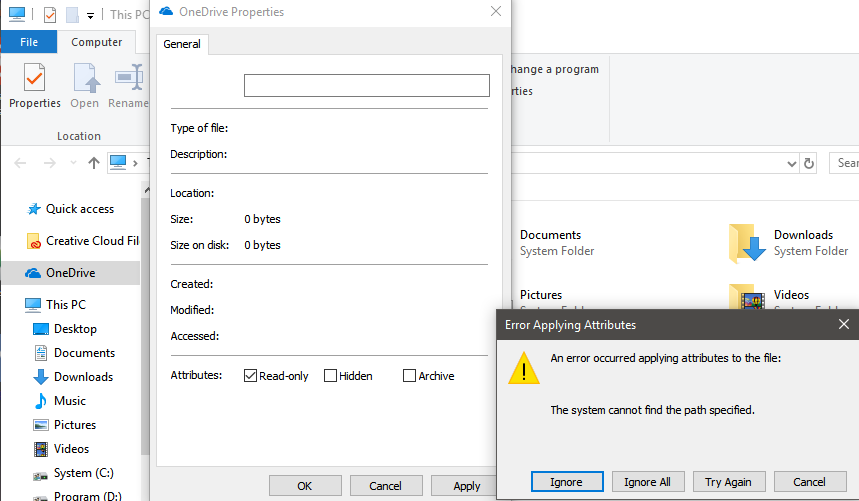Click Cancel in OneDrive Properties
The height and width of the screenshot is (501, 859).
point(386,486)
